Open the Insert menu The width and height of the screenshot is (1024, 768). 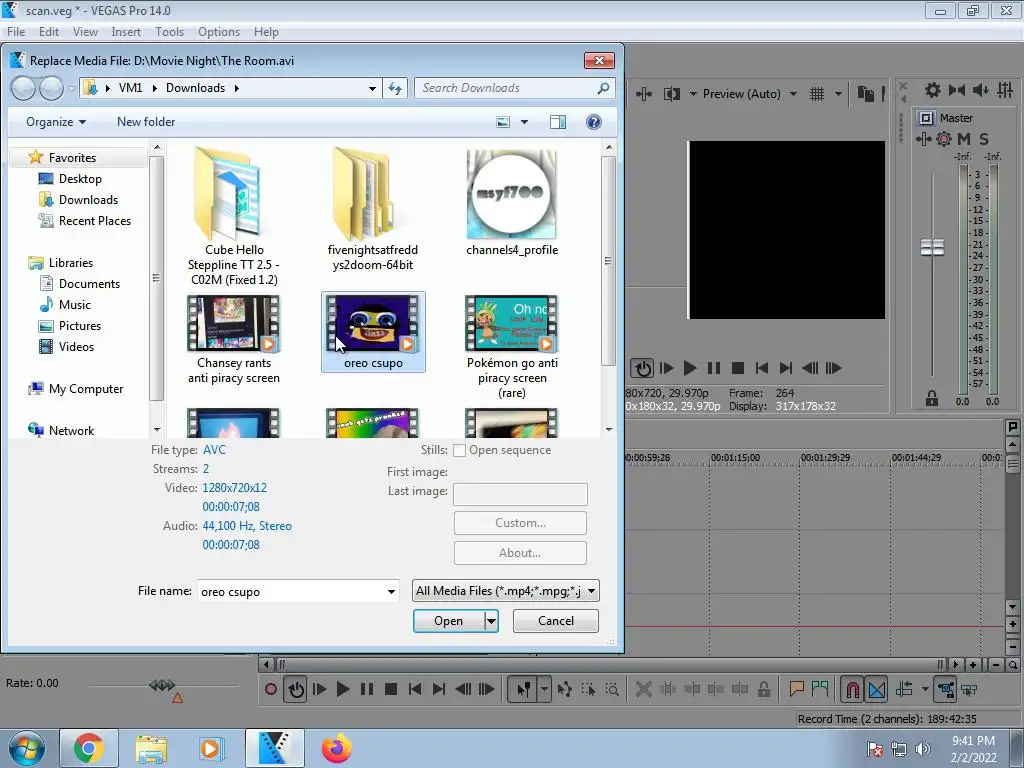pos(126,31)
